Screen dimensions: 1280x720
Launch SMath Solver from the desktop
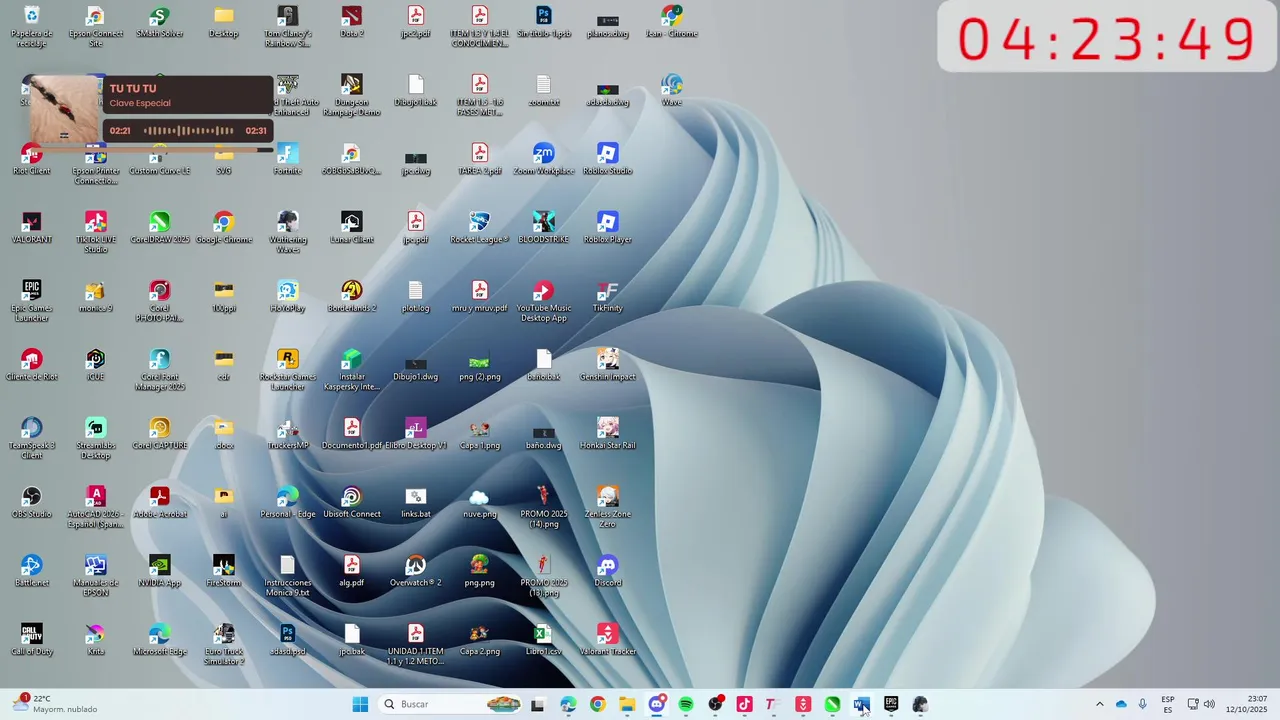click(x=160, y=22)
